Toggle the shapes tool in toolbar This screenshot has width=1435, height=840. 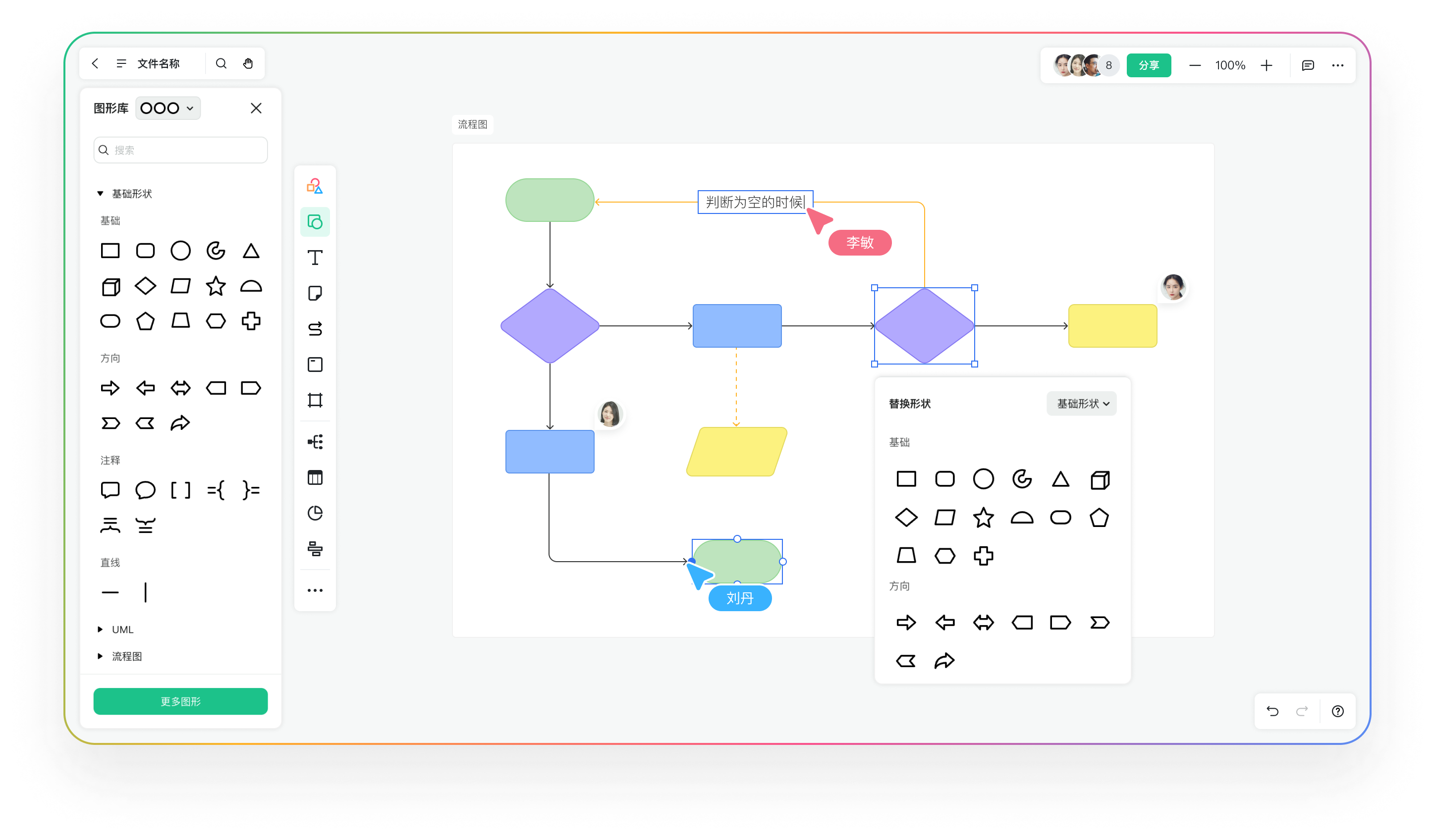(x=315, y=222)
